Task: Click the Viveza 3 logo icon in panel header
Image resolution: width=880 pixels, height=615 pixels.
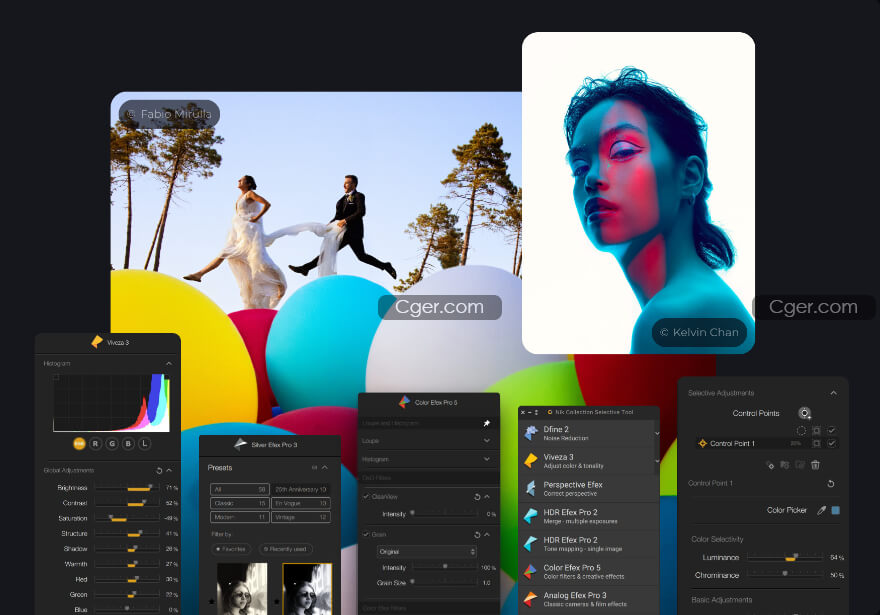Action: pyautogui.click(x=97, y=342)
